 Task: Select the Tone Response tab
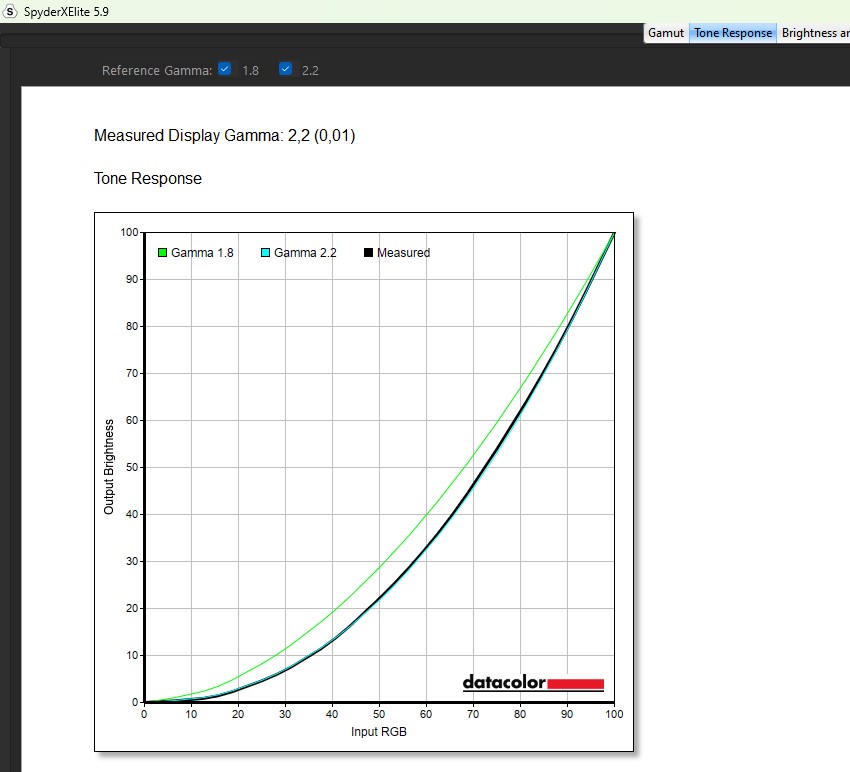click(x=733, y=33)
